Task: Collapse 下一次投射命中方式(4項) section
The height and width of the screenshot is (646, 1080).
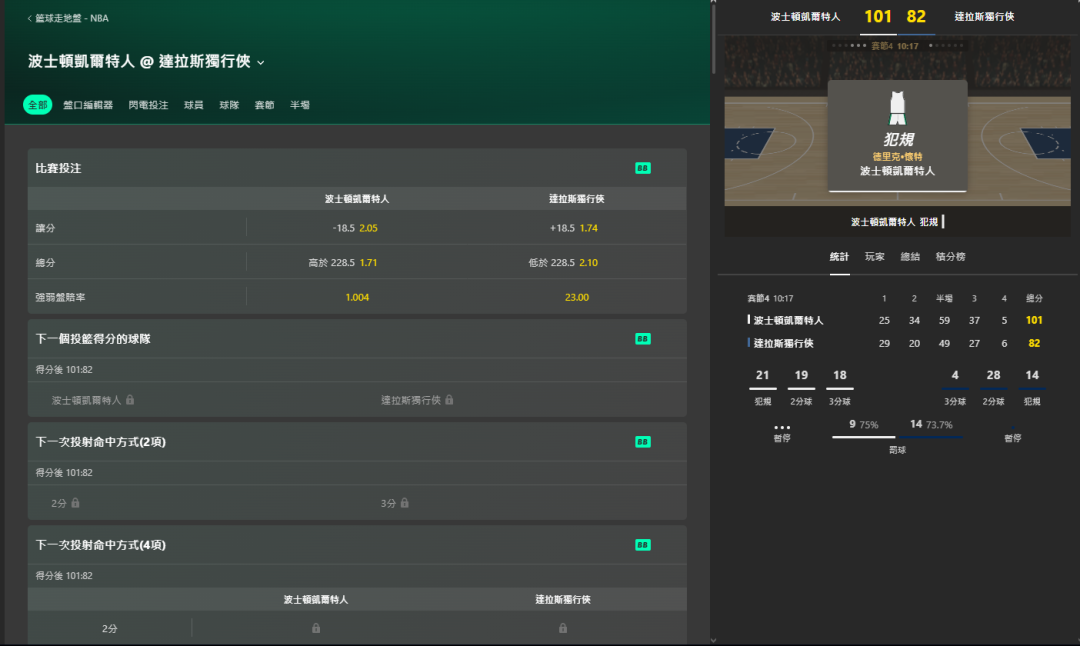Action: [x=357, y=545]
